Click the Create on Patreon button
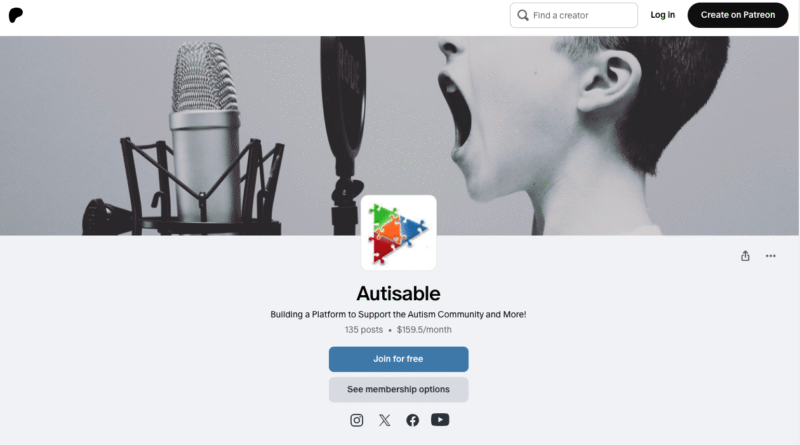This screenshot has height=445, width=800. click(738, 15)
